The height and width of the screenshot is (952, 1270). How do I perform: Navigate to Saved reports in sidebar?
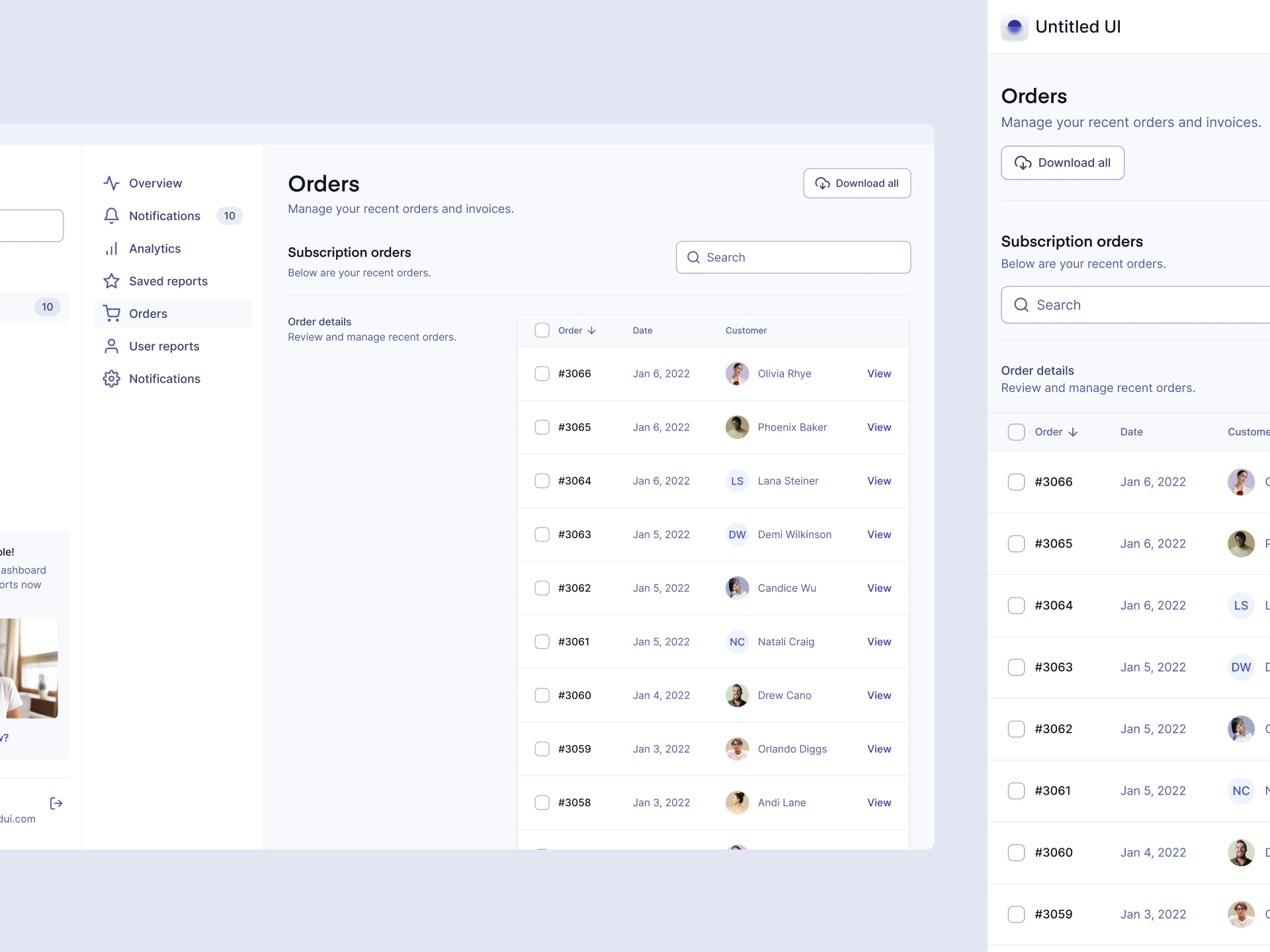coord(167,281)
